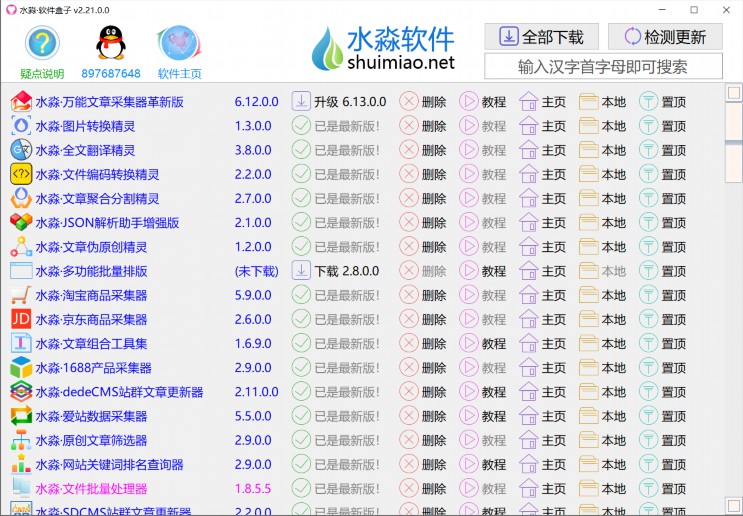The image size is (743, 516).
Task: Click version 3.8.0.0 of 全文翻译精灵
Action: pyautogui.click(x=253, y=150)
